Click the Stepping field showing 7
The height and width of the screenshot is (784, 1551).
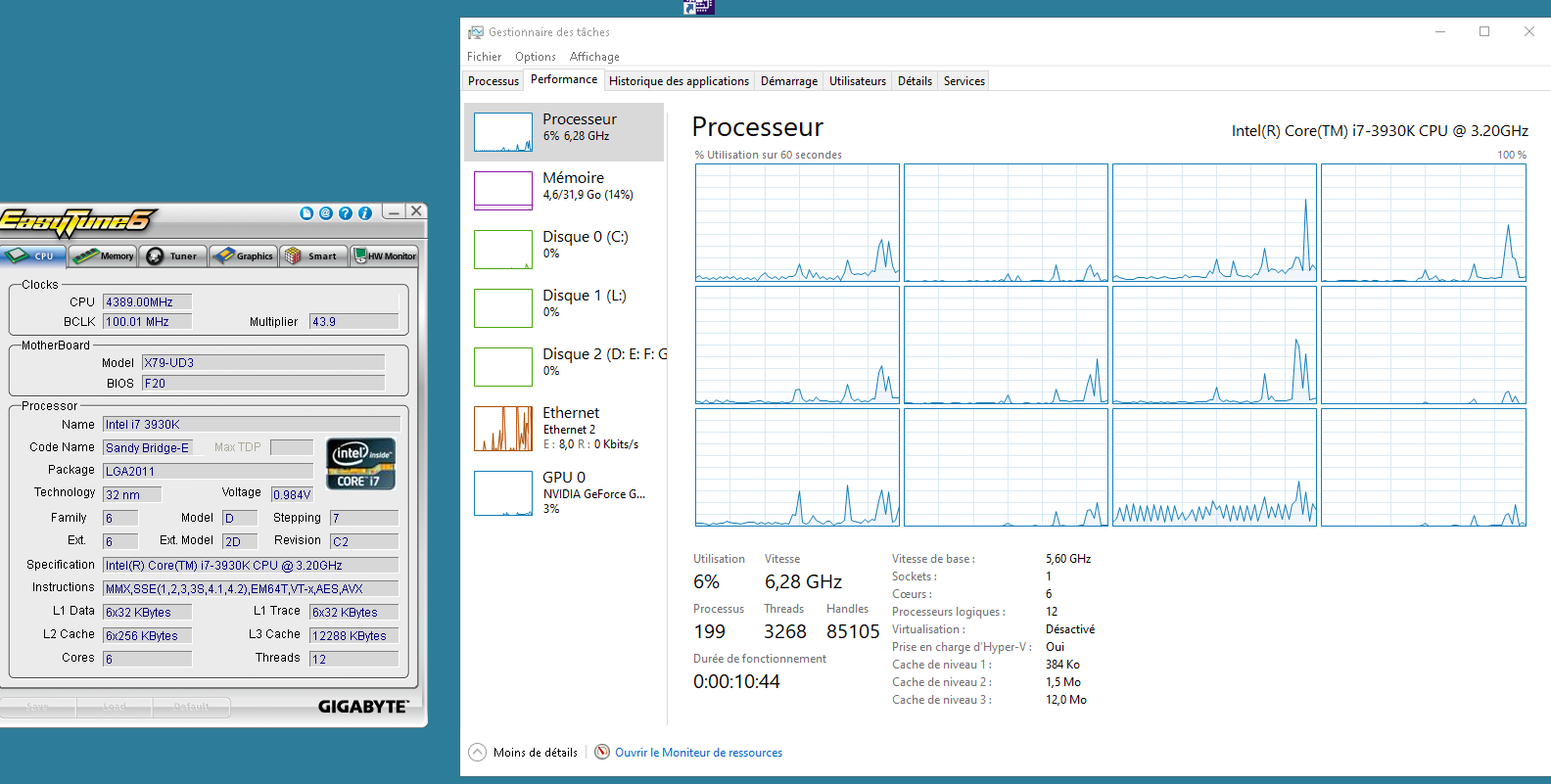pos(364,518)
